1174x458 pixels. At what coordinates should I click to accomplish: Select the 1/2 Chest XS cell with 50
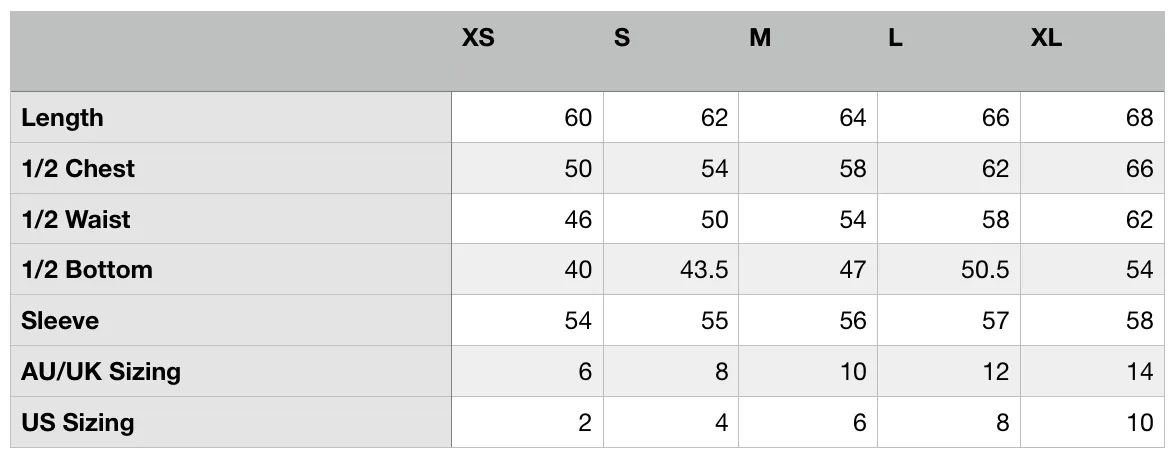(527, 168)
